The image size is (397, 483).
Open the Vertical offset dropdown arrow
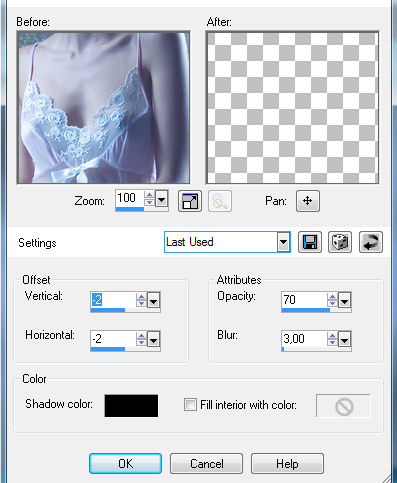(154, 301)
